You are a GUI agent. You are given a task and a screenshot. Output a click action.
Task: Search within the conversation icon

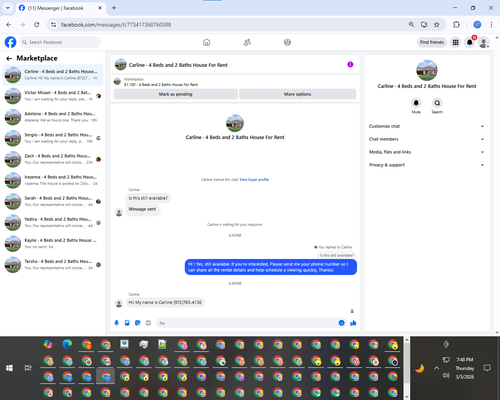[x=437, y=103]
